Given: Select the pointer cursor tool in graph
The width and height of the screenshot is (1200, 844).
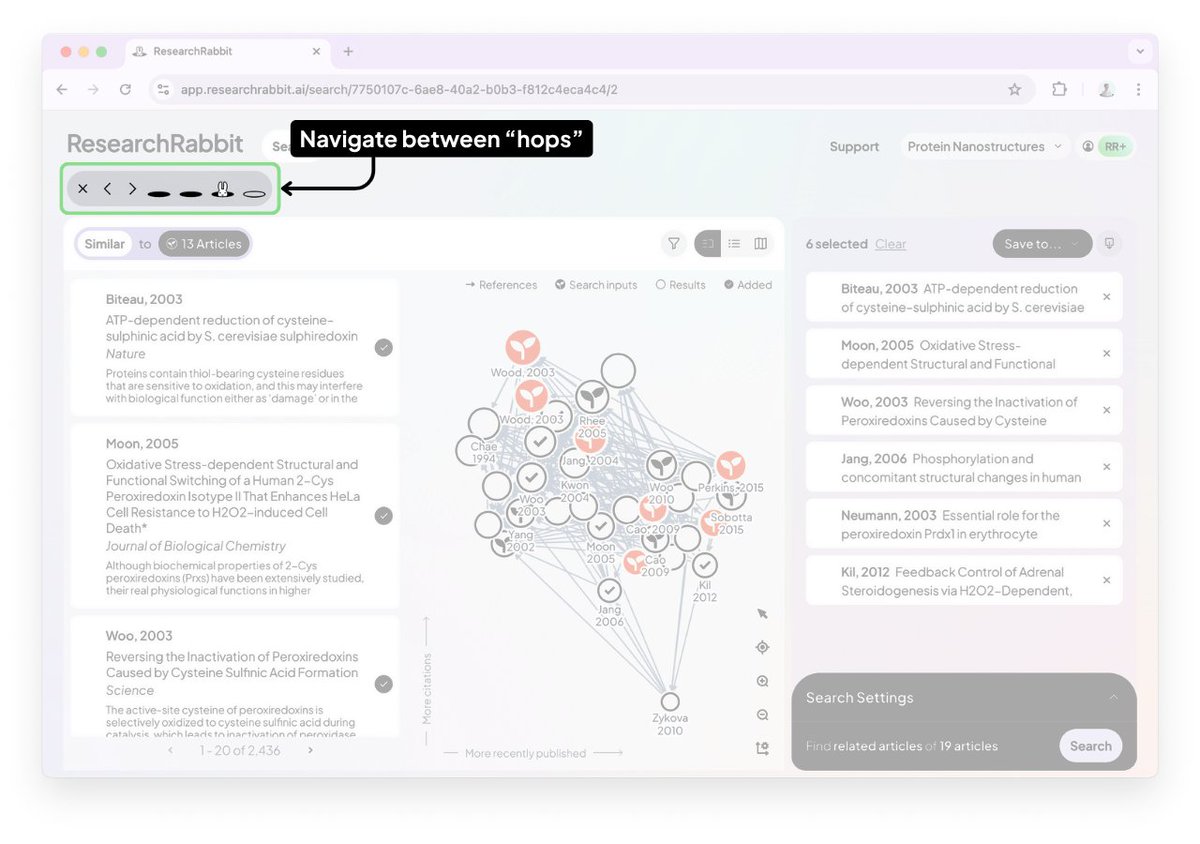Looking at the screenshot, I should click(762, 614).
